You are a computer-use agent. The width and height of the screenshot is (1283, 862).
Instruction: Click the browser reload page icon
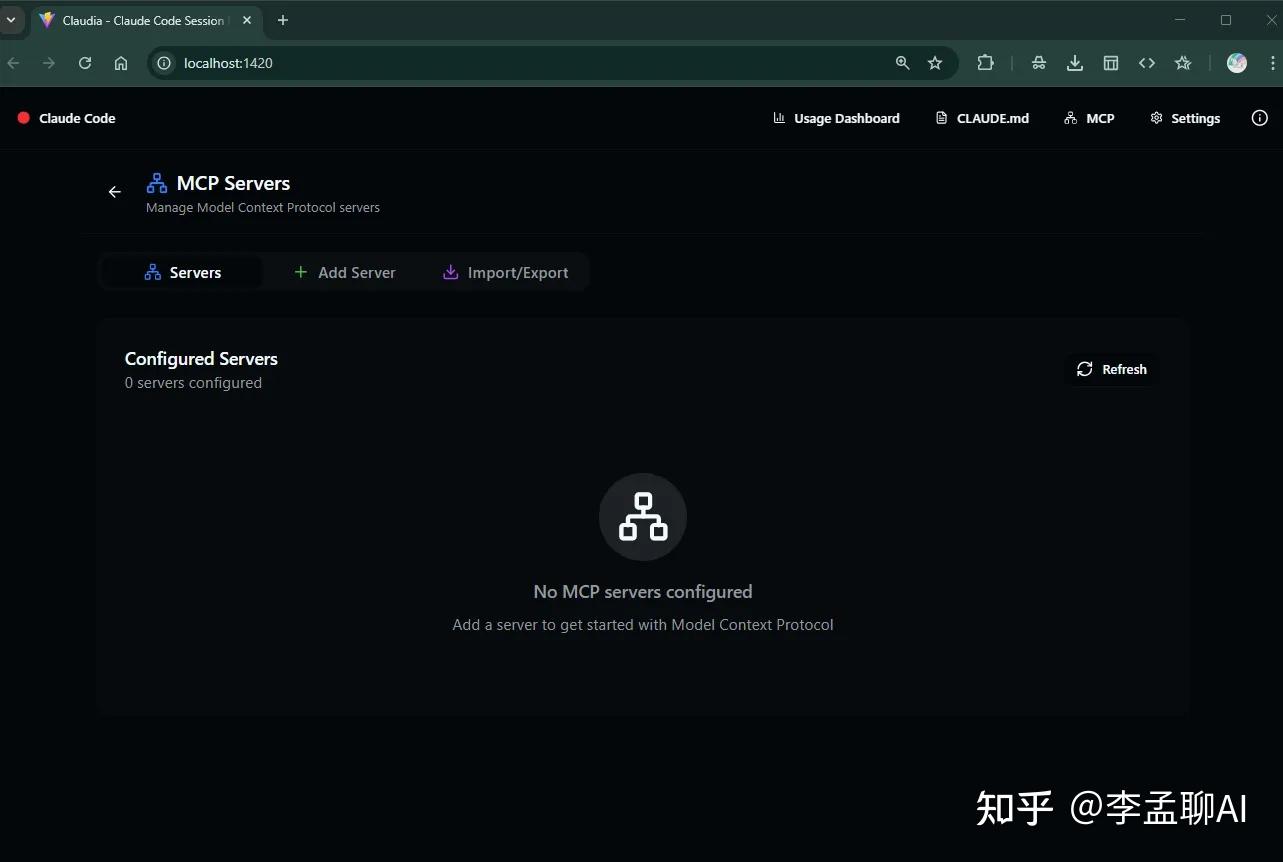click(84, 62)
